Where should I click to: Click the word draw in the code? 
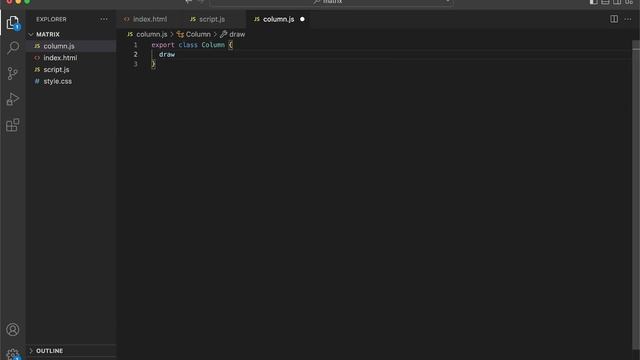tap(167, 54)
